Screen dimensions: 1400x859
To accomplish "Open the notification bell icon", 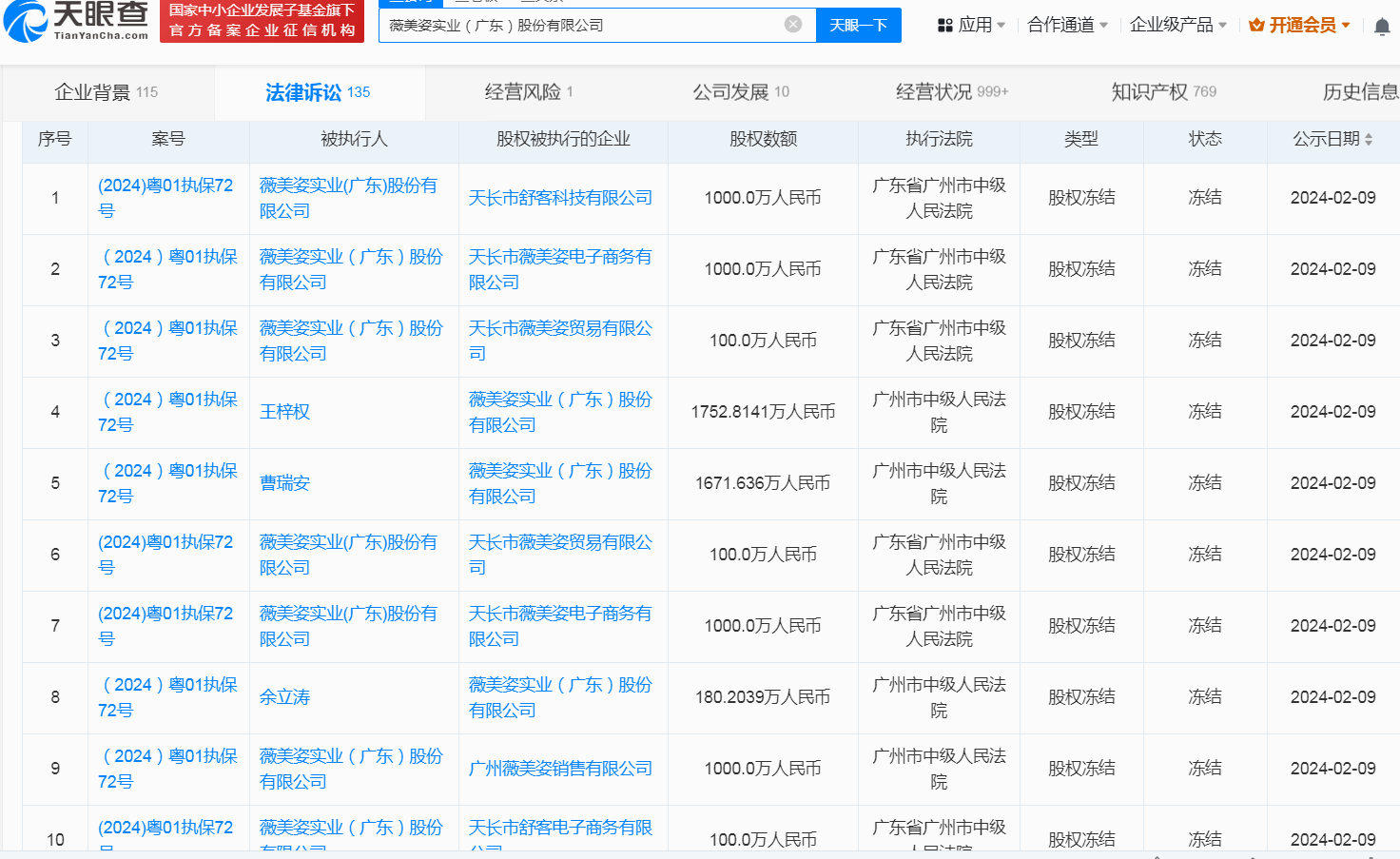I will click(1382, 26).
